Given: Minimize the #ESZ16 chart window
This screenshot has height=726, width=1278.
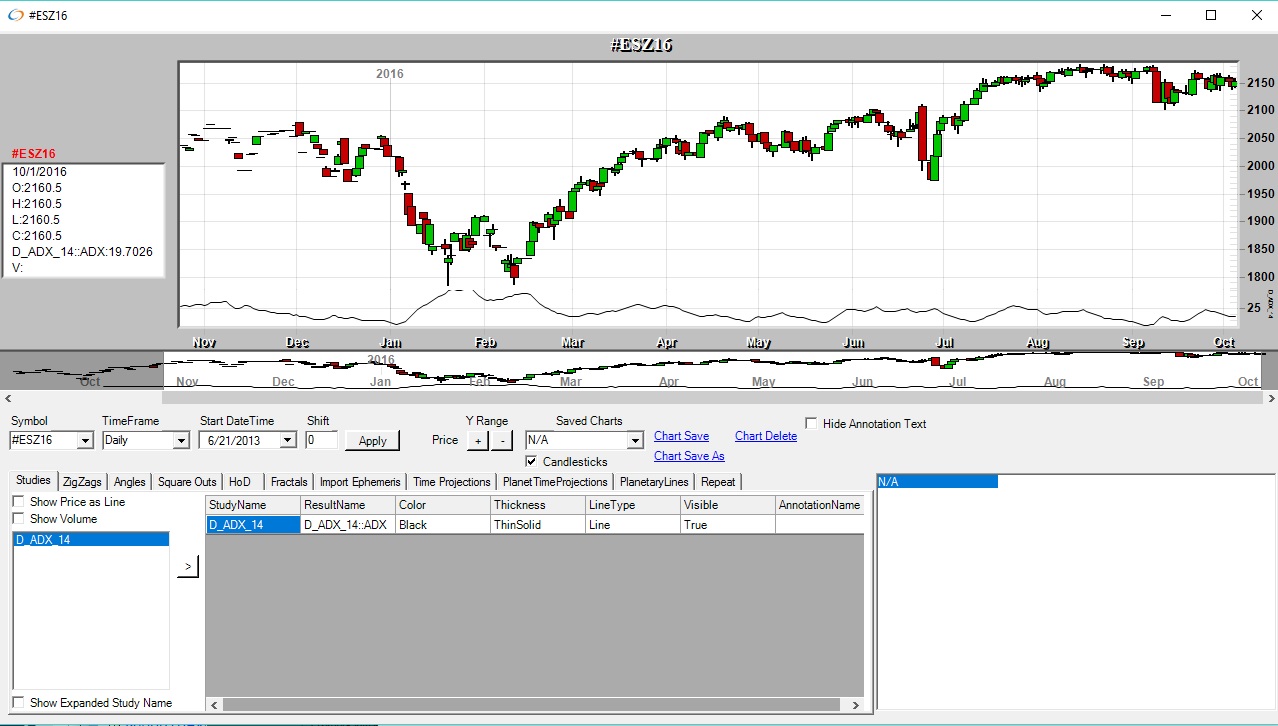Looking at the screenshot, I should 1166,15.
